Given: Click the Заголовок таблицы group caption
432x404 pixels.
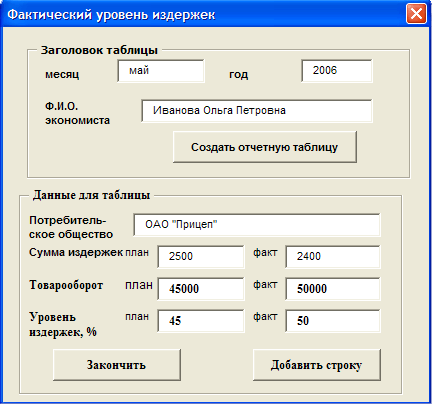Looking at the screenshot, I should pos(99,50).
